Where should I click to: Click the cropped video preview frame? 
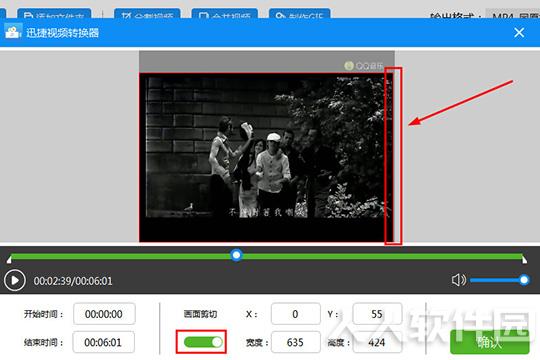(266, 157)
